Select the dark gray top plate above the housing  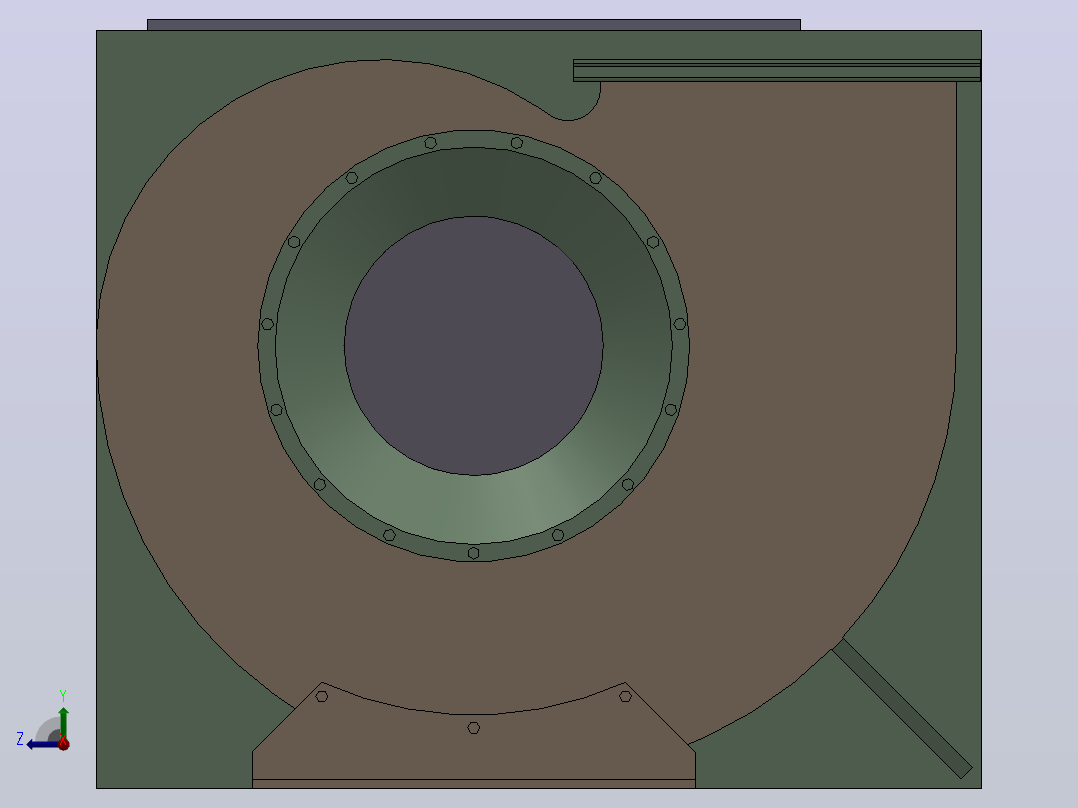[x=474, y=25]
